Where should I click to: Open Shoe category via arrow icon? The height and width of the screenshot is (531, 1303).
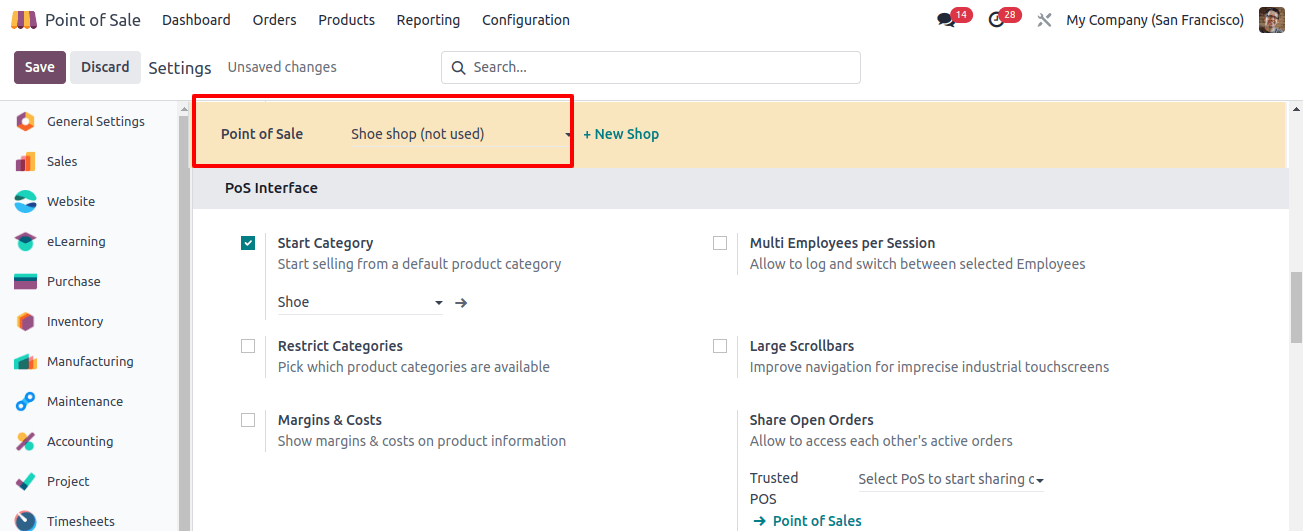click(461, 302)
